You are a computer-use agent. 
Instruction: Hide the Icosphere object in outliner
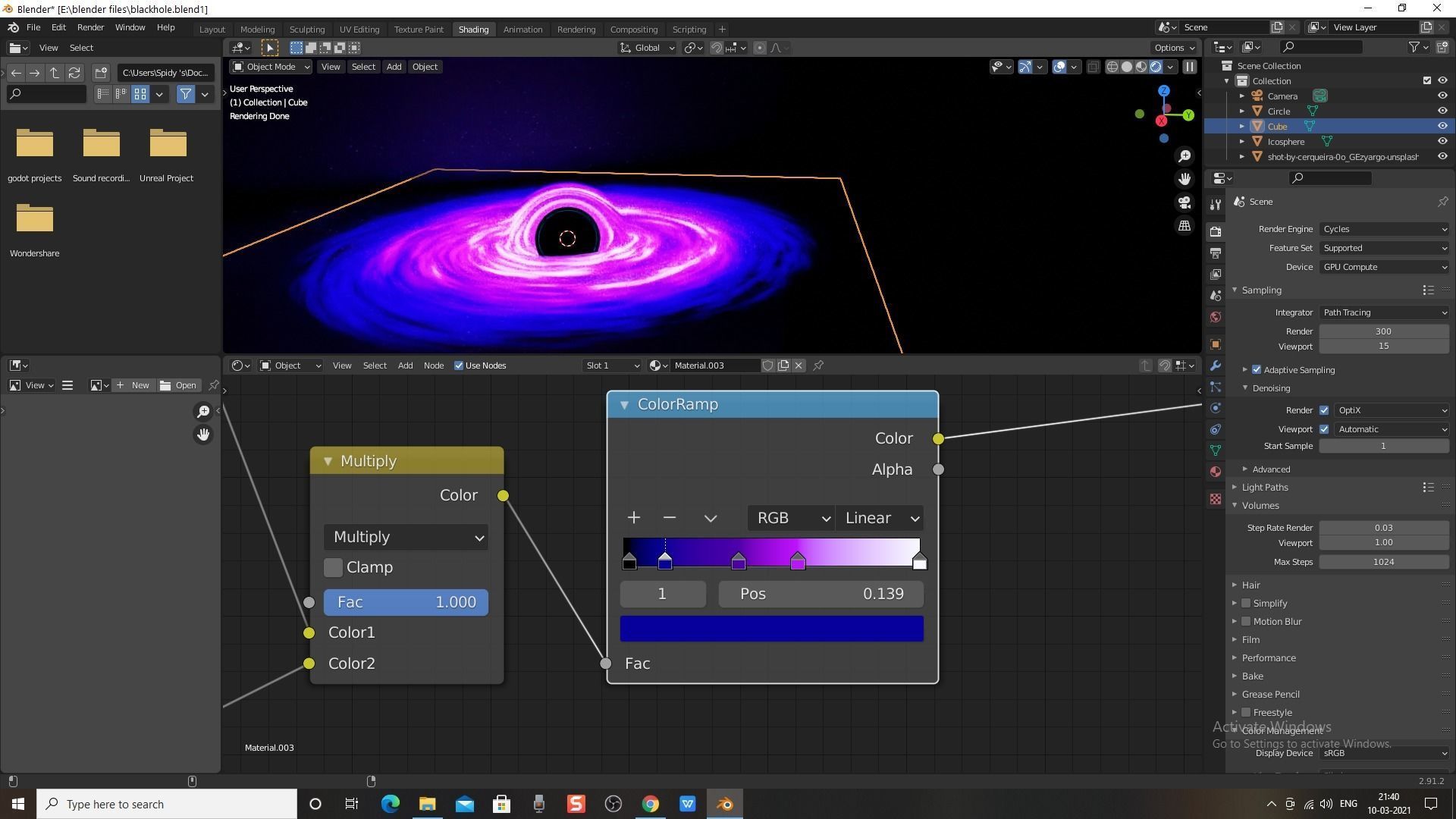click(x=1442, y=141)
